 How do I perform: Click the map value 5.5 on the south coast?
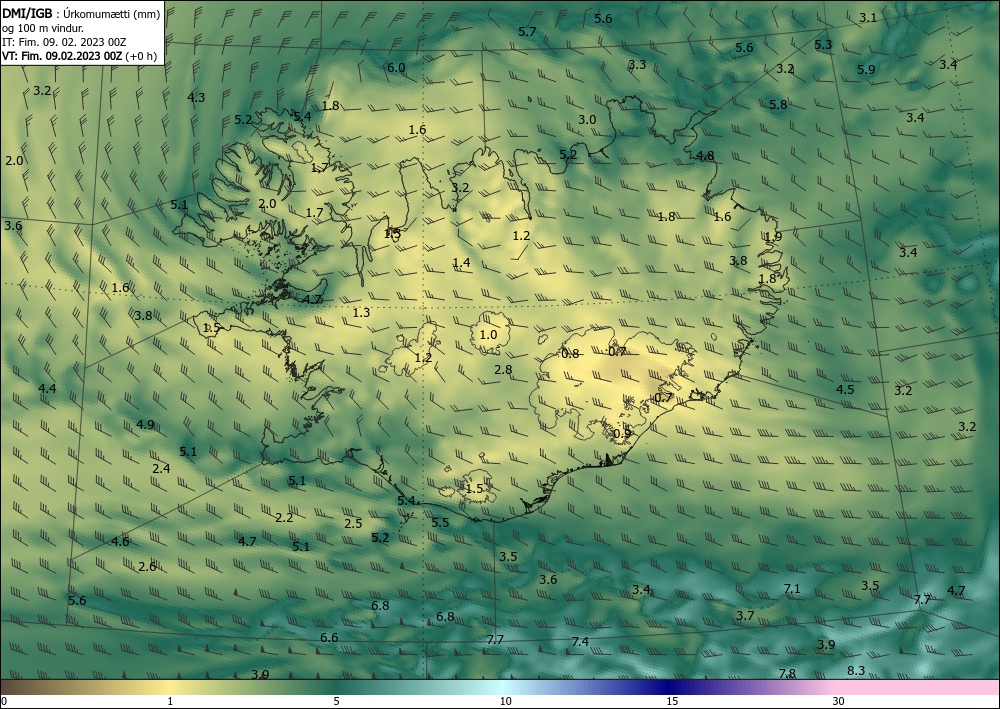tap(440, 523)
